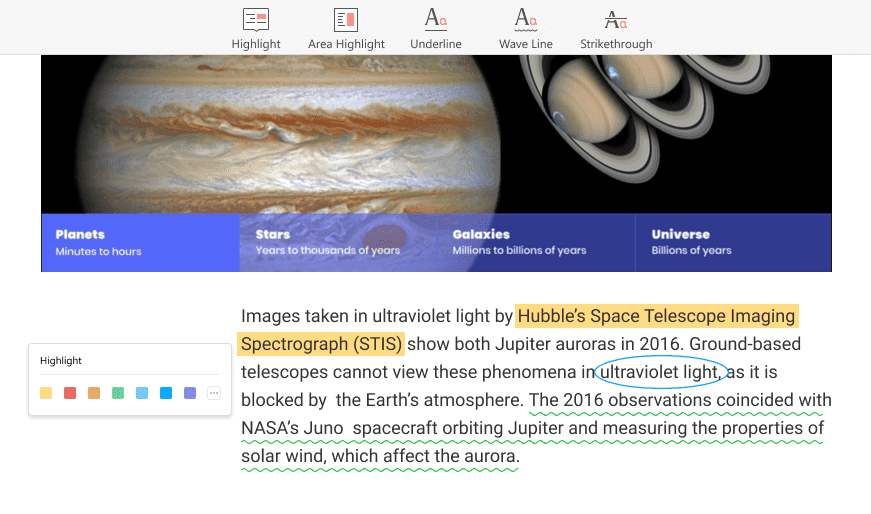Select the Area Highlight tool
This screenshot has height=514, width=871.
[x=346, y=29]
